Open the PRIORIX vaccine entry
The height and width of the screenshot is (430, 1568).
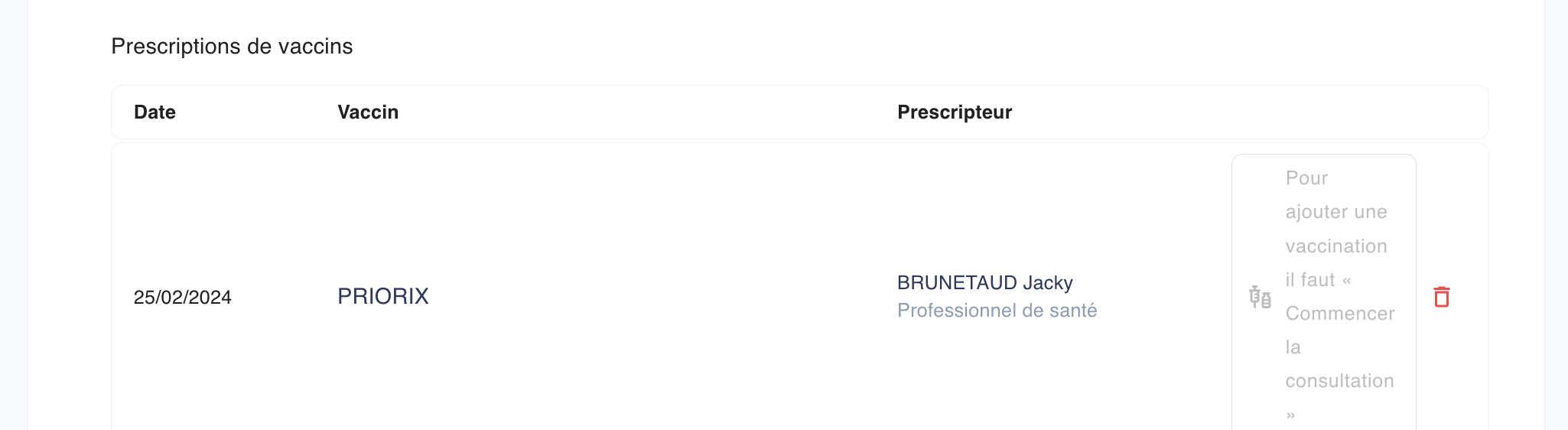point(383,296)
